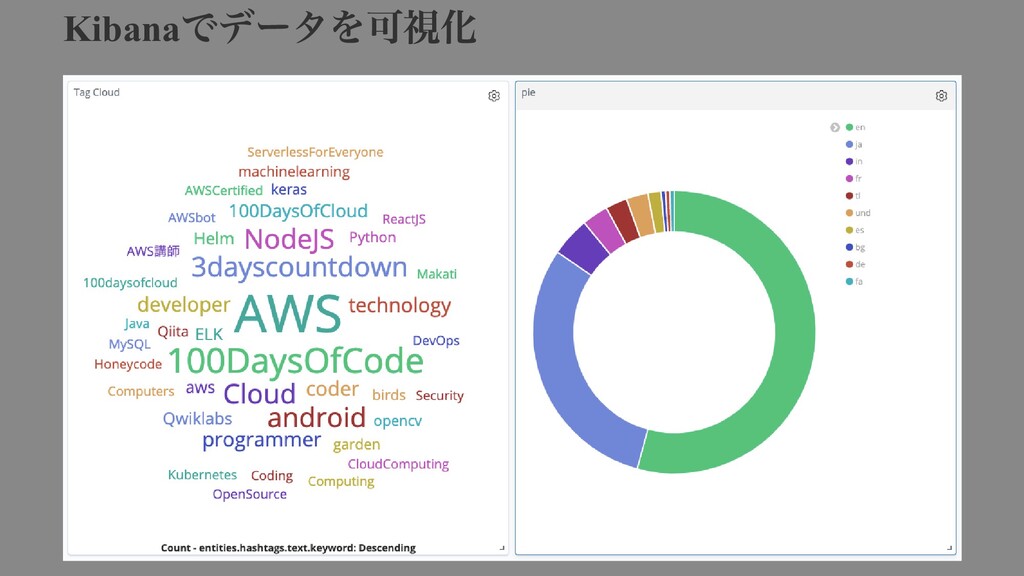Click the 'MySQL' tag
Viewport: 1024px width, 576px height.
129,345
